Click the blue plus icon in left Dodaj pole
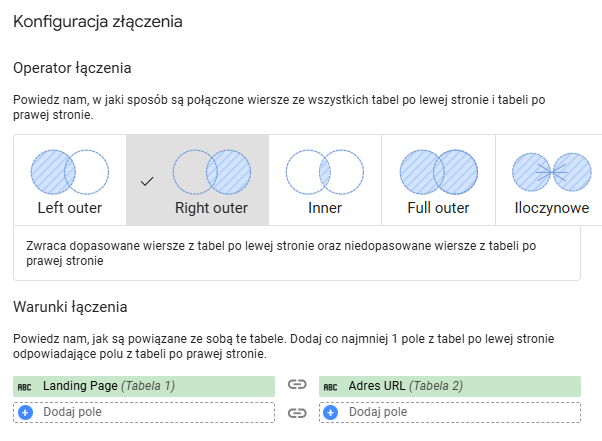The height and width of the screenshot is (441, 602). 26,411
